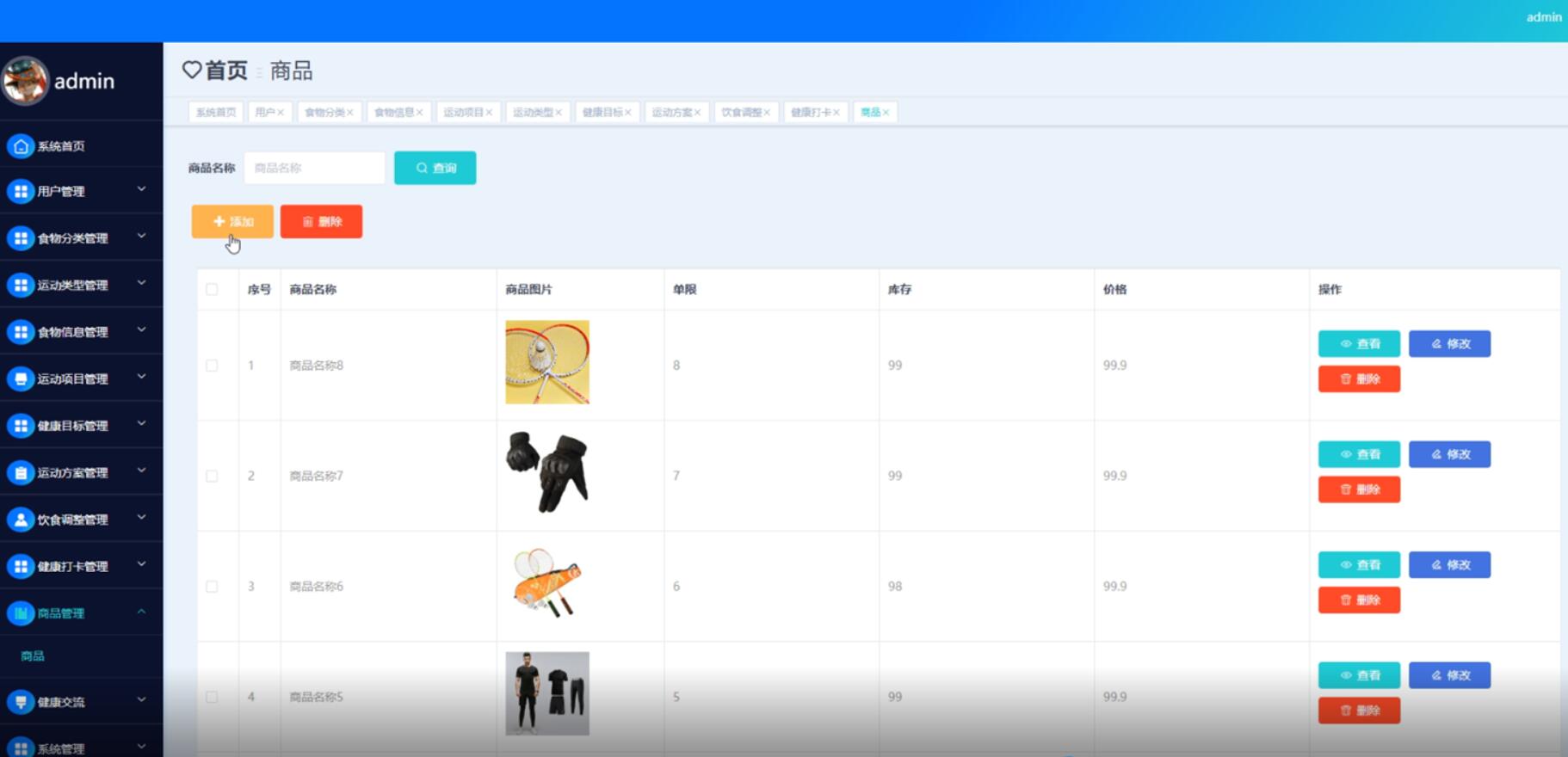The height and width of the screenshot is (757, 1568).
Task: Check the checkbox for row 商品名称8
Action: [x=212, y=366]
